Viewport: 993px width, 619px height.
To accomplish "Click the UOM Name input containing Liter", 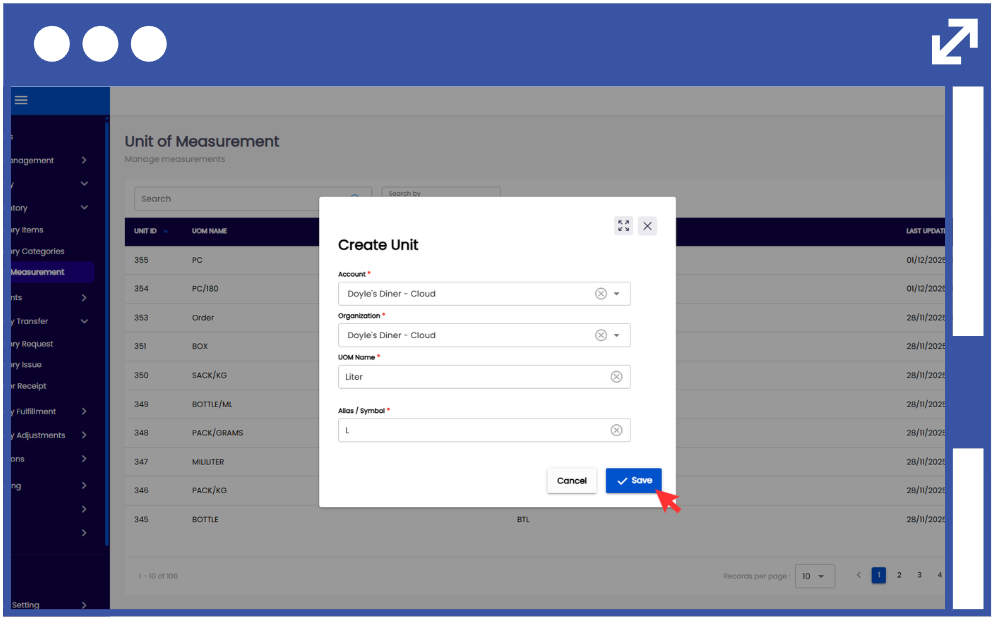I will (470, 377).
